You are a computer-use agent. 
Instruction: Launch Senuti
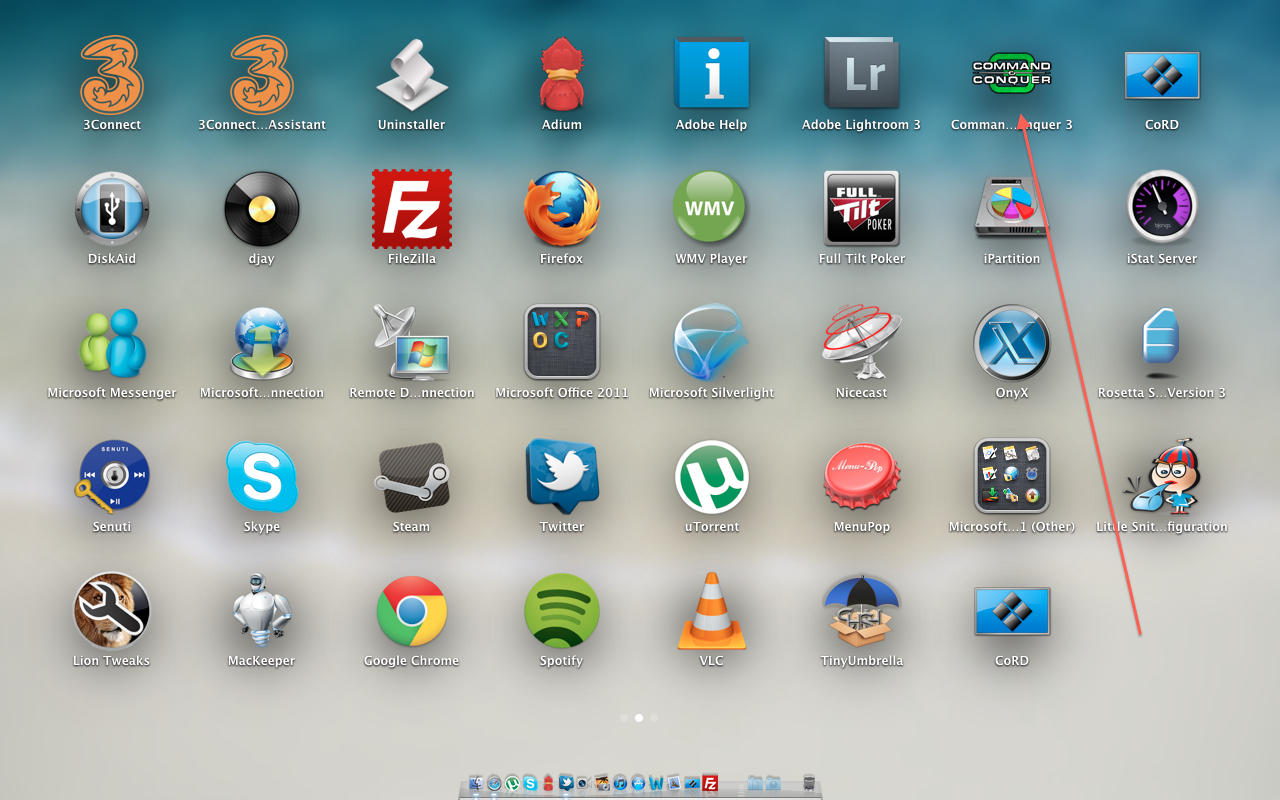(111, 477)
